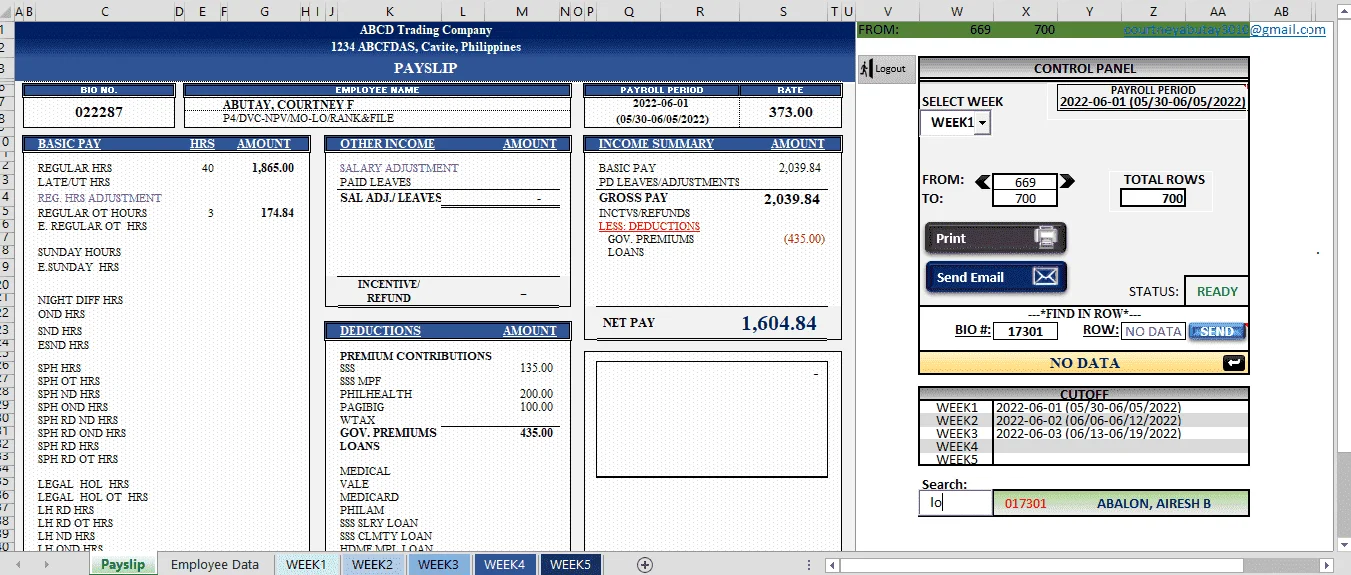
Task: Click column header S
Action: (783, 11)
